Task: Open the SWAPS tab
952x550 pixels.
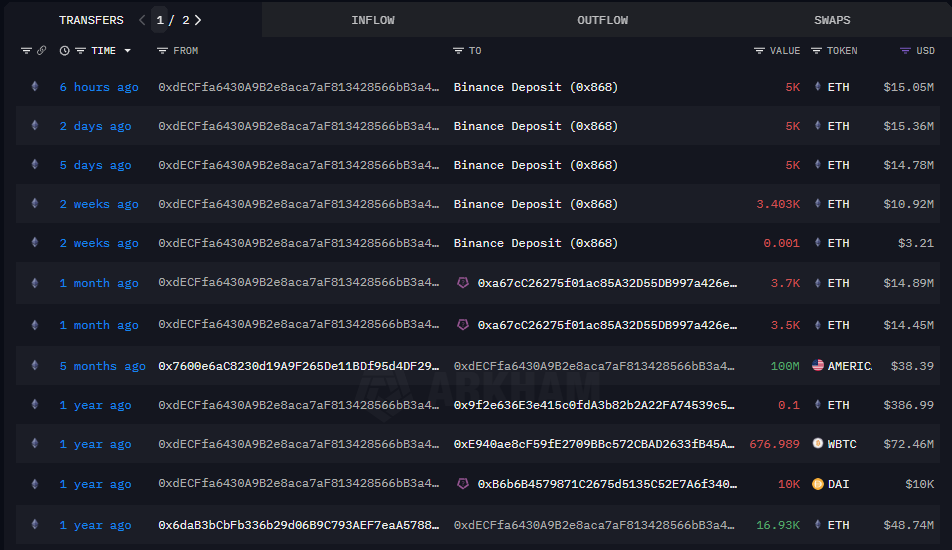Action: click(832, 20)
